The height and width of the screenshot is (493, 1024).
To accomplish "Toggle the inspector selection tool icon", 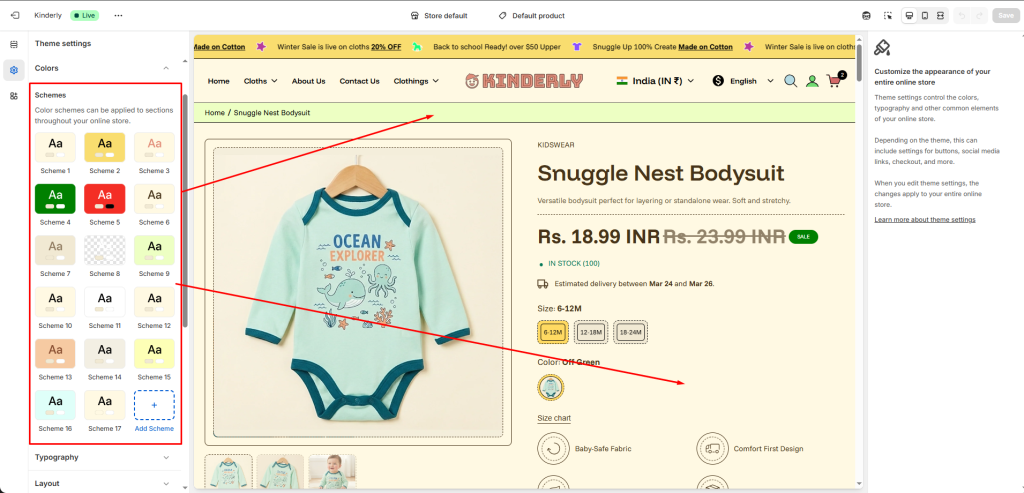I will tap(887, 16).
